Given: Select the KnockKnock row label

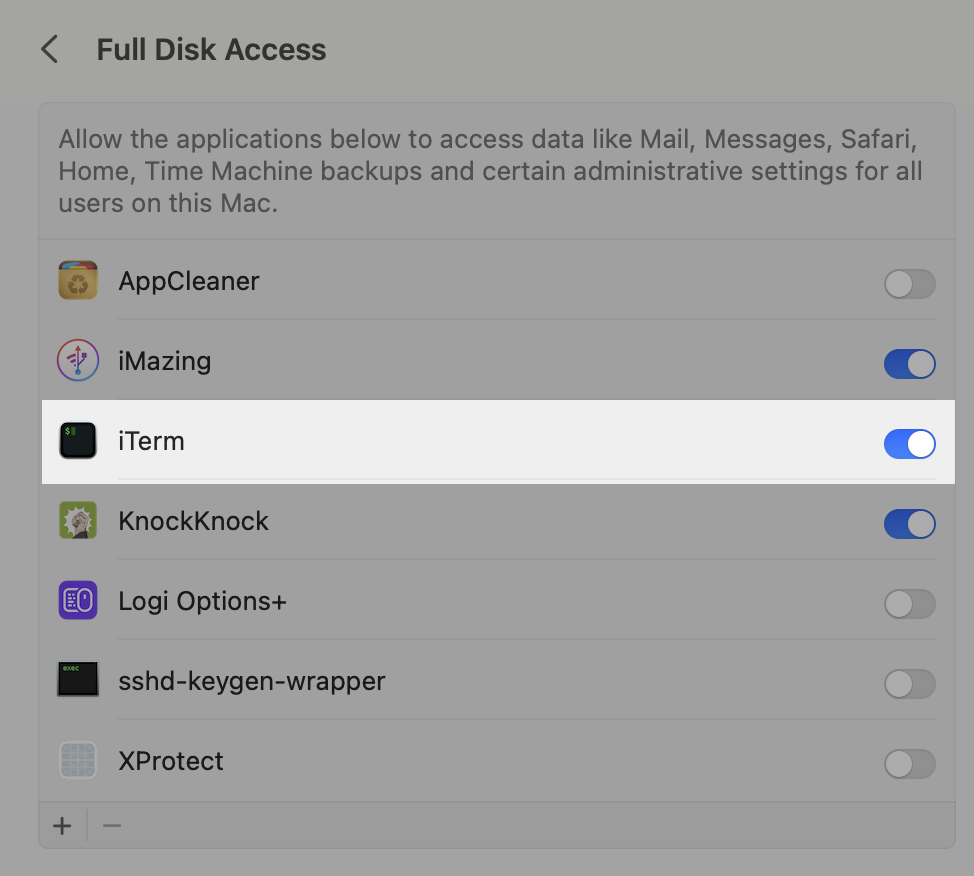Looking at the screenshot, I should pos(194,521).
